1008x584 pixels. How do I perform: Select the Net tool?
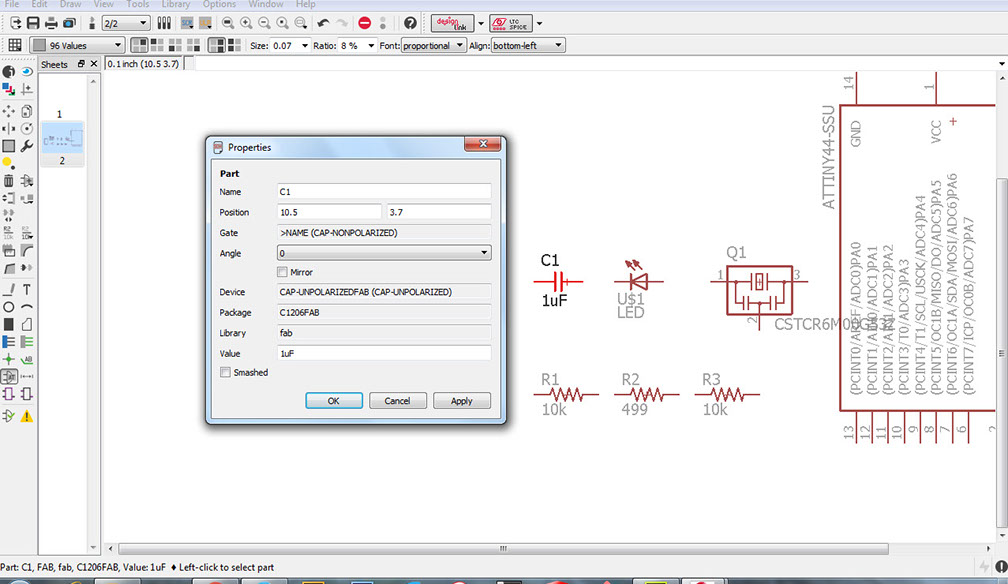26,342
